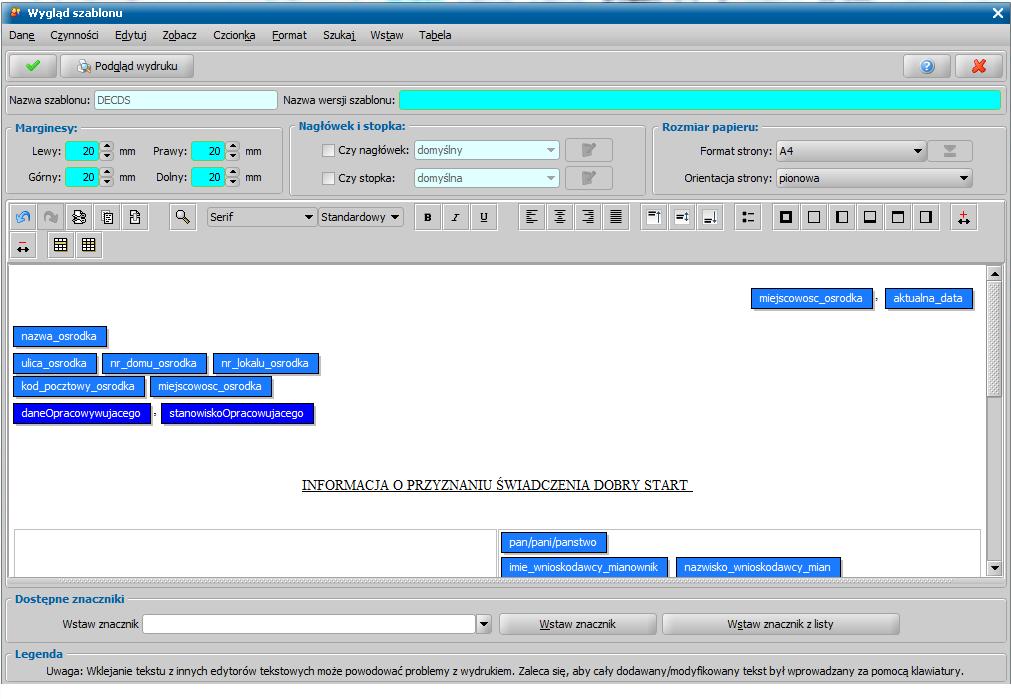This screenshot has height=699, width=1011.
Task: Click Wstaw znacznik z listy button
Action: tap(781, 624)
